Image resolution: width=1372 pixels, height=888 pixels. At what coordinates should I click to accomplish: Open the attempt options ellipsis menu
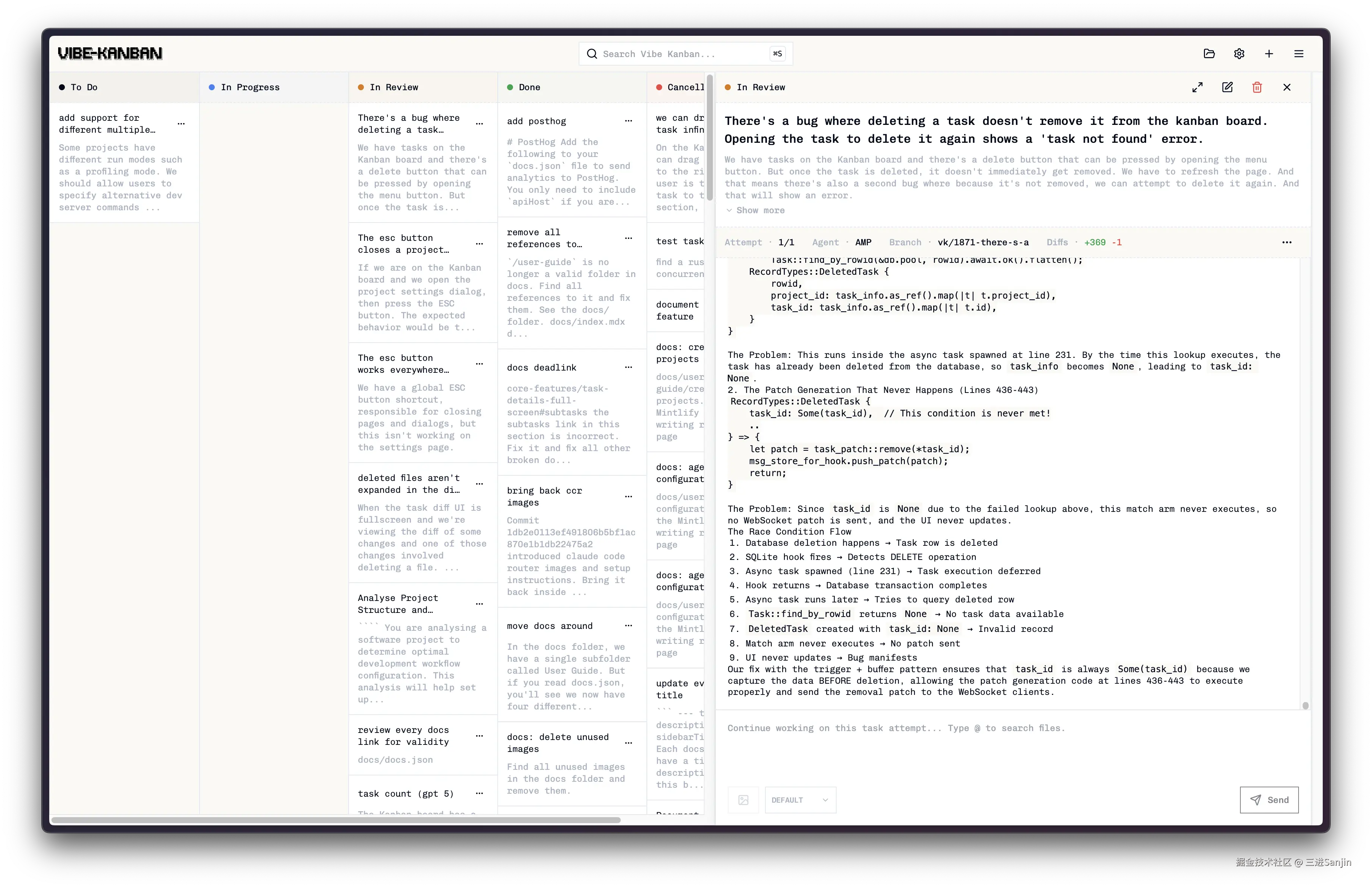click(1287, 242)
